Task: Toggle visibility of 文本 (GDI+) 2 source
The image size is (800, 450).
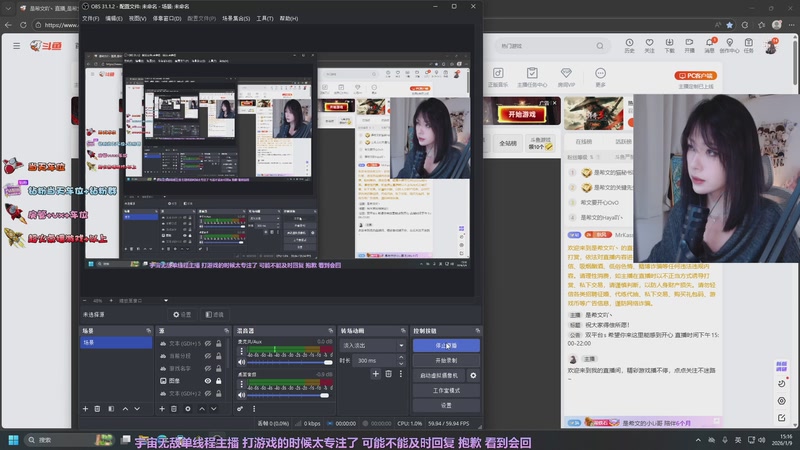Action: coord(208,393)
